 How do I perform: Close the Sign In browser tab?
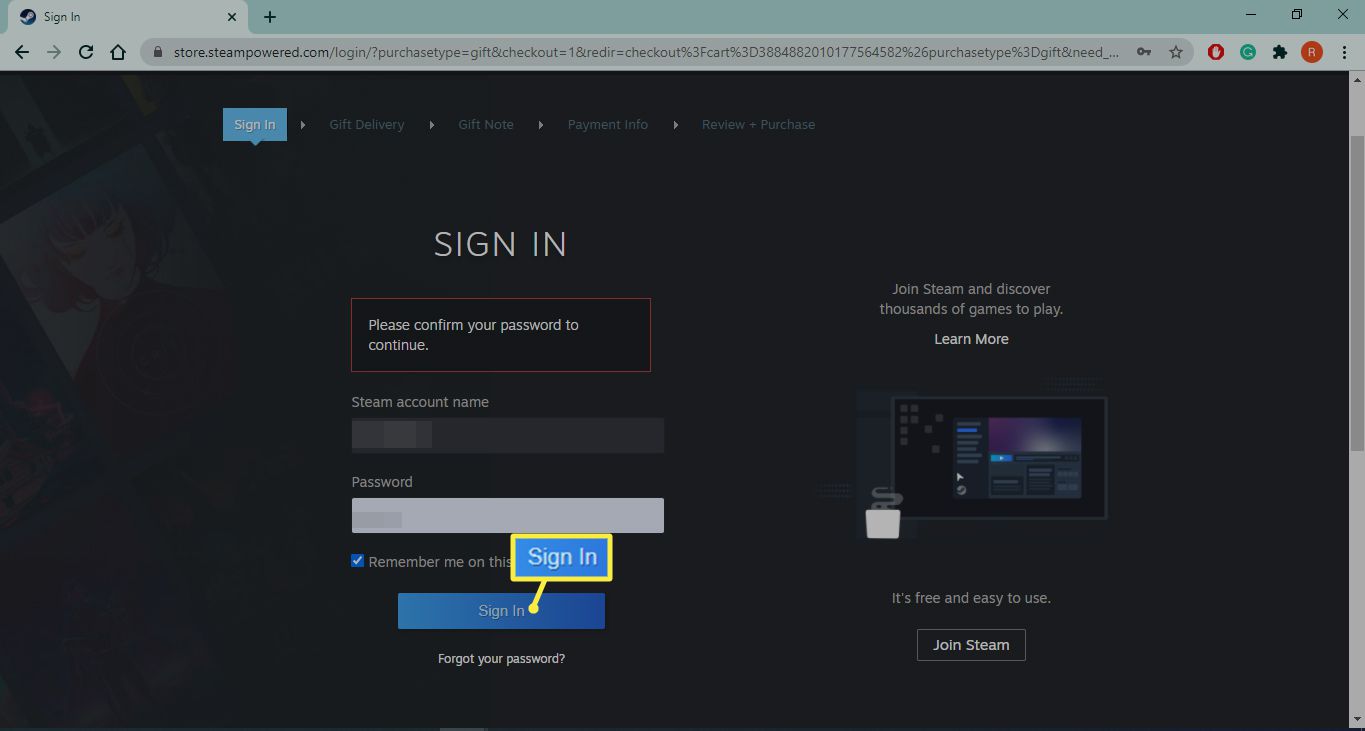click(x=232, y=17)
